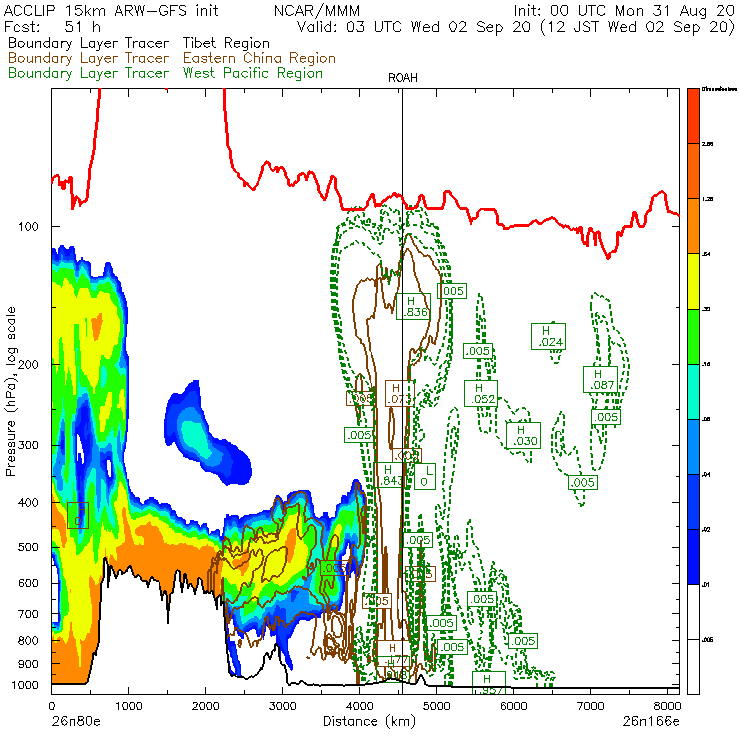Screen dimensions: 740x740
Task: Click the '26n166e' end coordinate label
Action: pos(651,721)
